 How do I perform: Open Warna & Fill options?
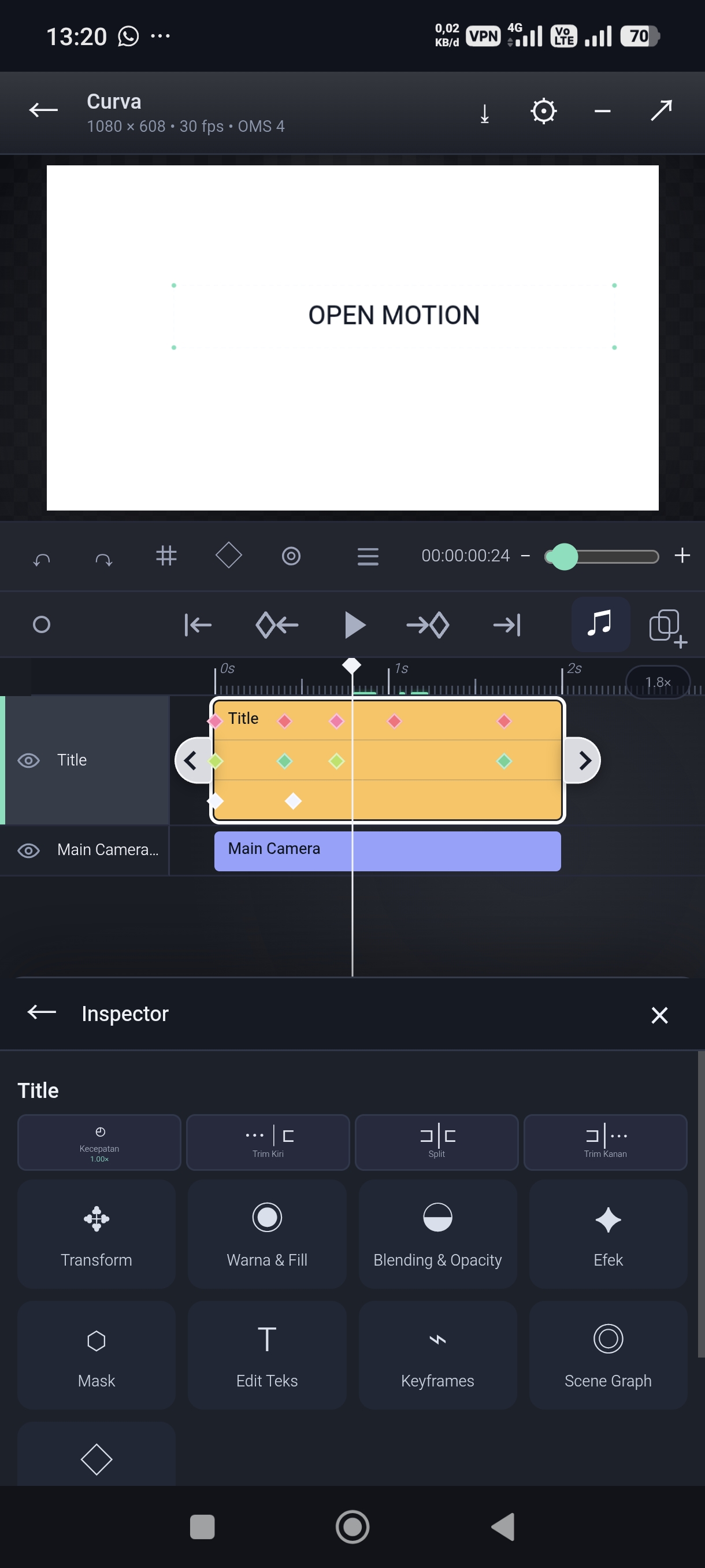click(267, 1234)
